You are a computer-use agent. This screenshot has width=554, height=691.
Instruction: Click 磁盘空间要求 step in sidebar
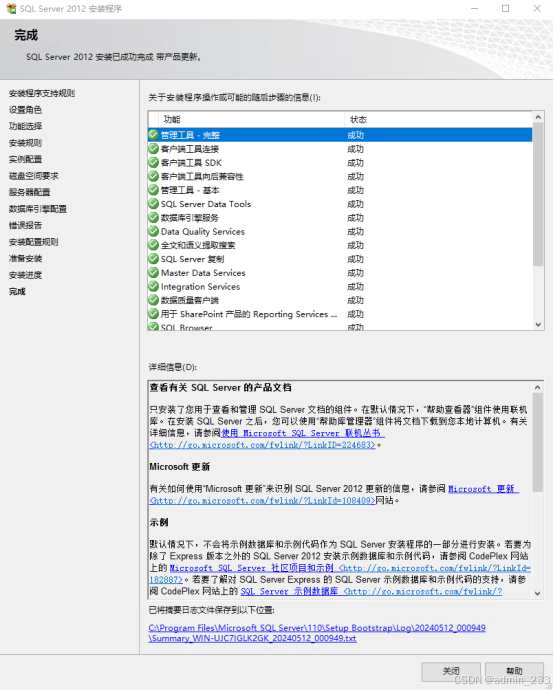click(33, 175)
